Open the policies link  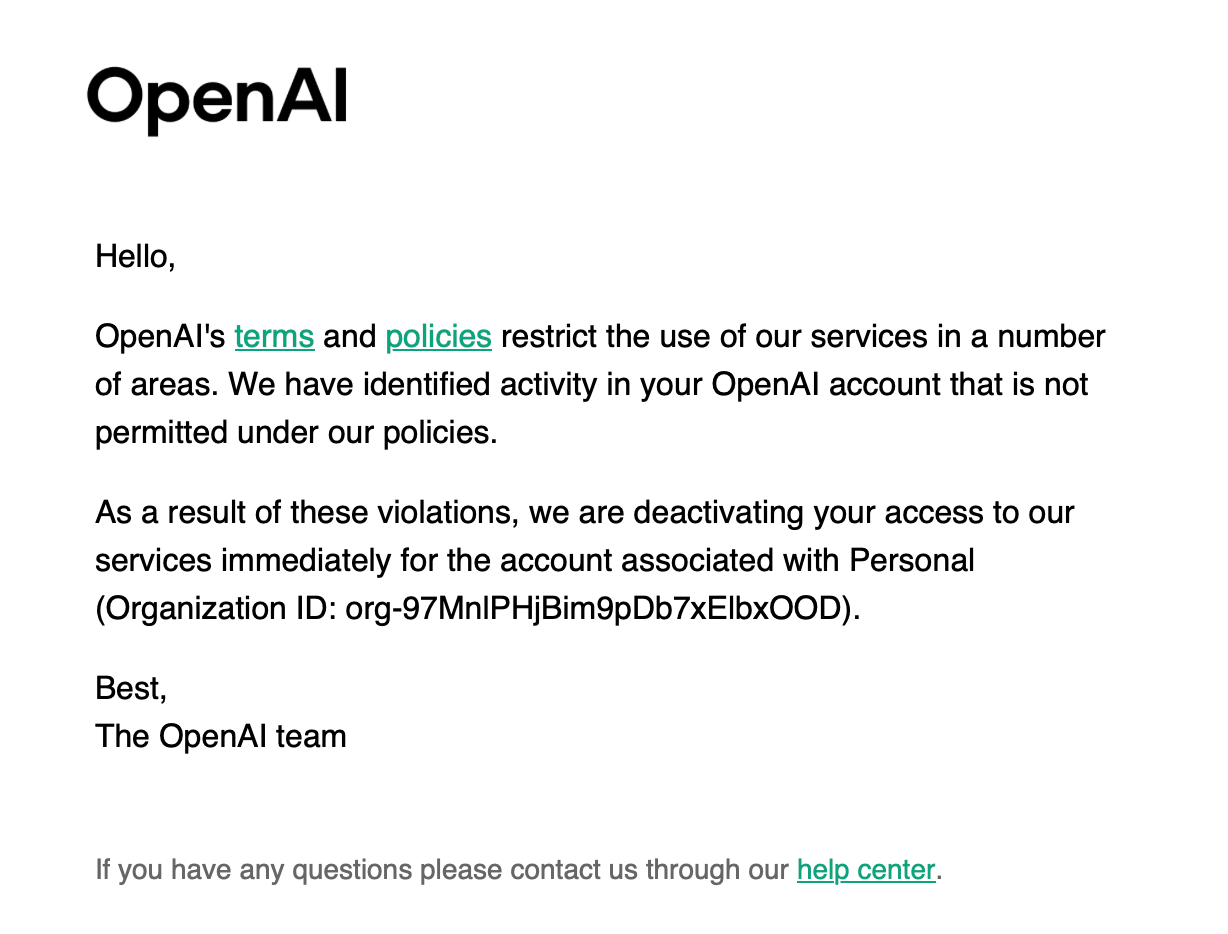(438, 337)
